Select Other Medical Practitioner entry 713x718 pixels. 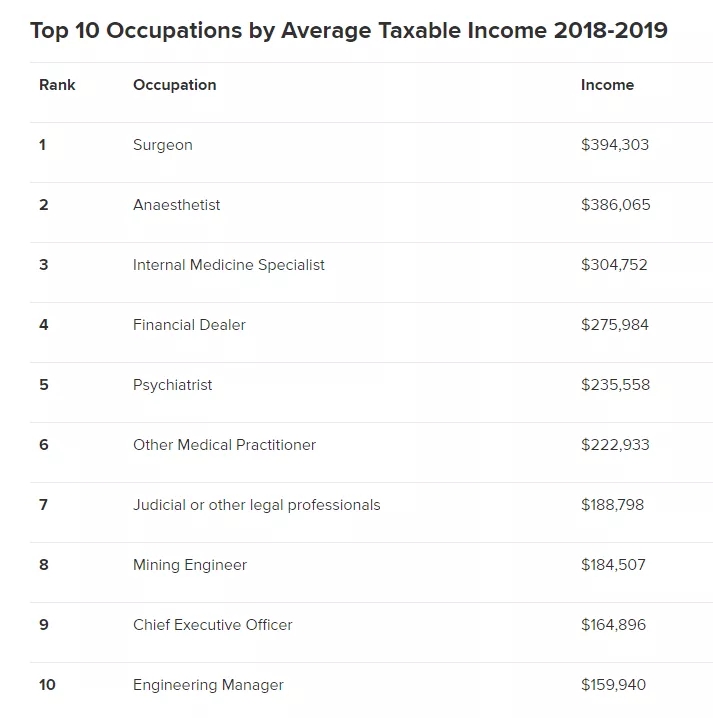click(x=224, y=445)
